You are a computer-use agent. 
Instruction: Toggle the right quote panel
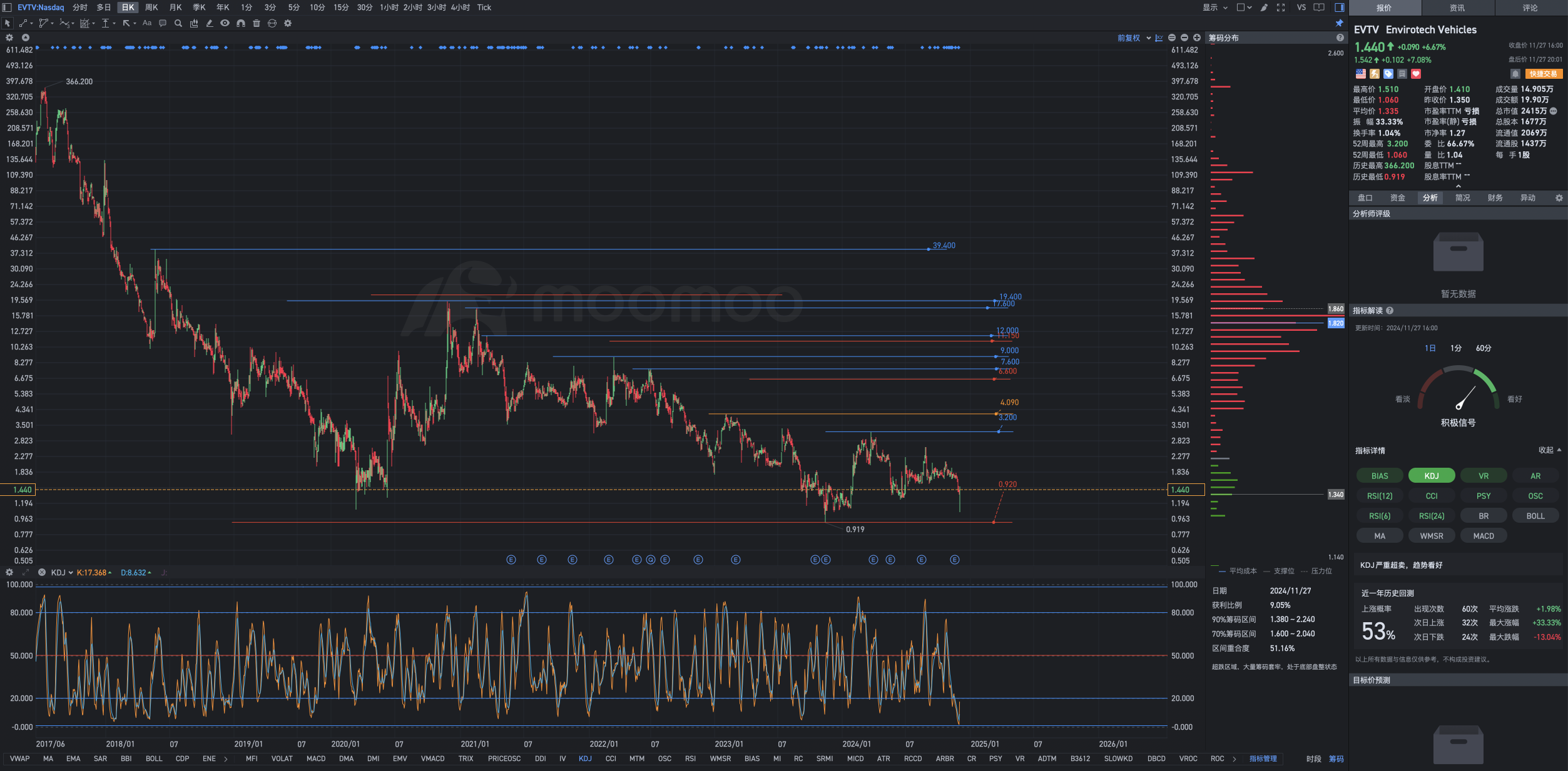coord(1340,8)
